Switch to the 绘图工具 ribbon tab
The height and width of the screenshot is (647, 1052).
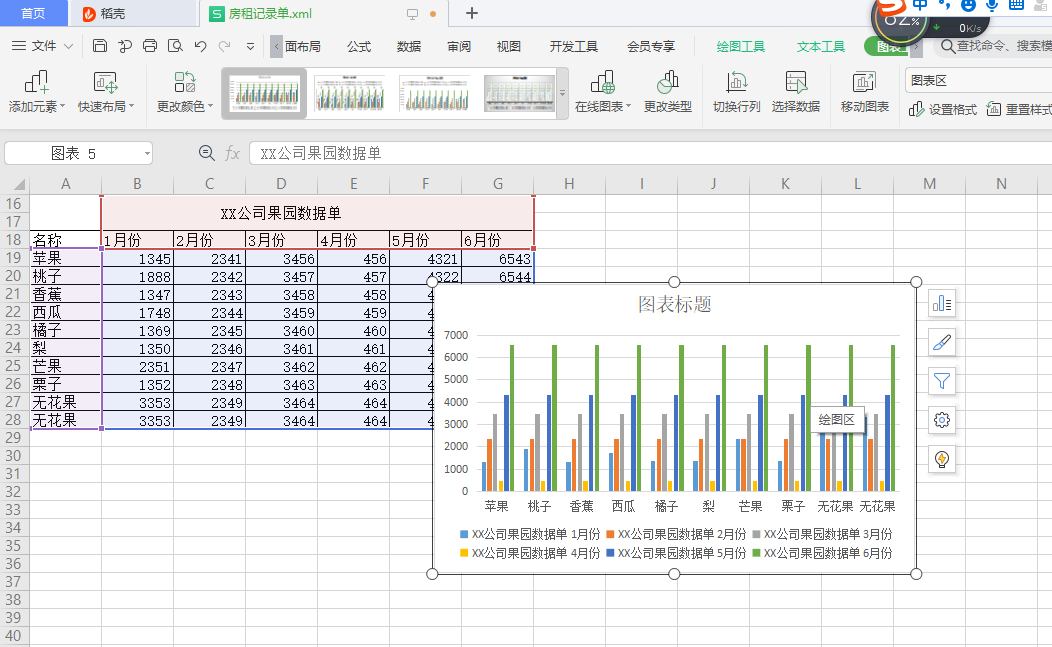click(740, 46)
